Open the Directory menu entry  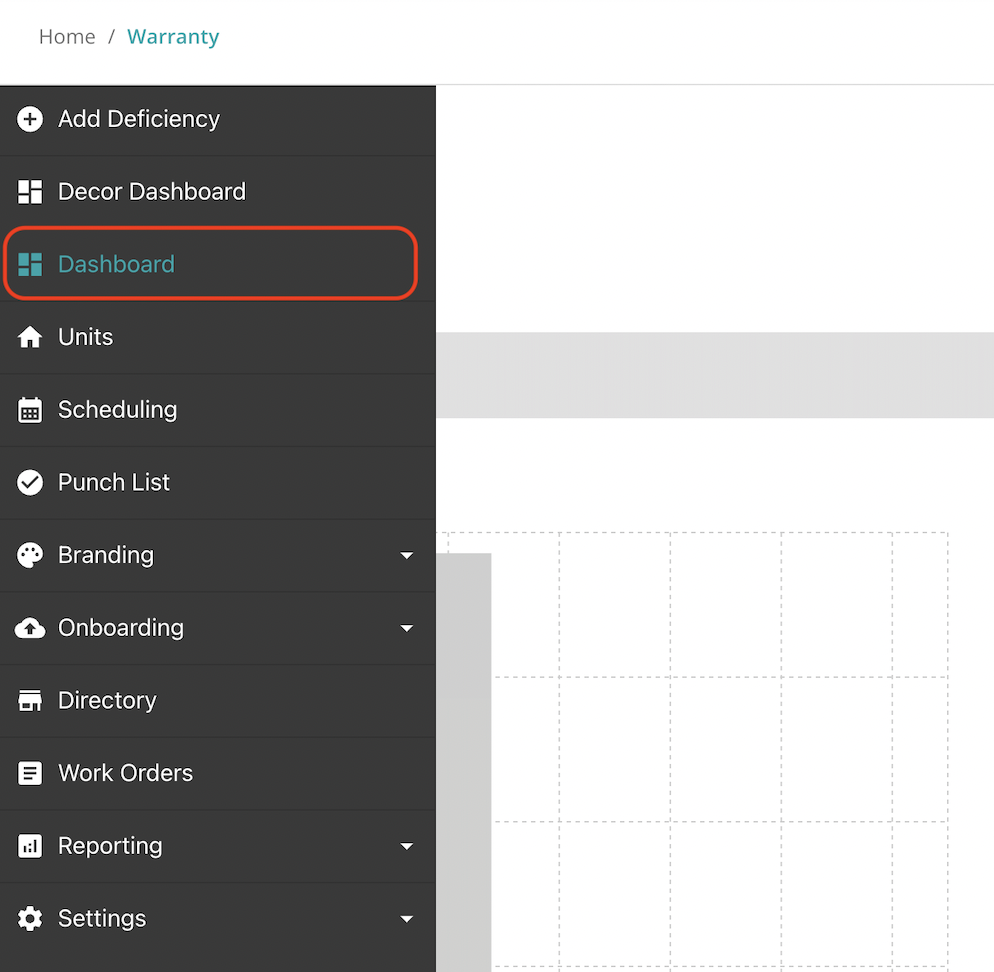[x=218, y=701]
